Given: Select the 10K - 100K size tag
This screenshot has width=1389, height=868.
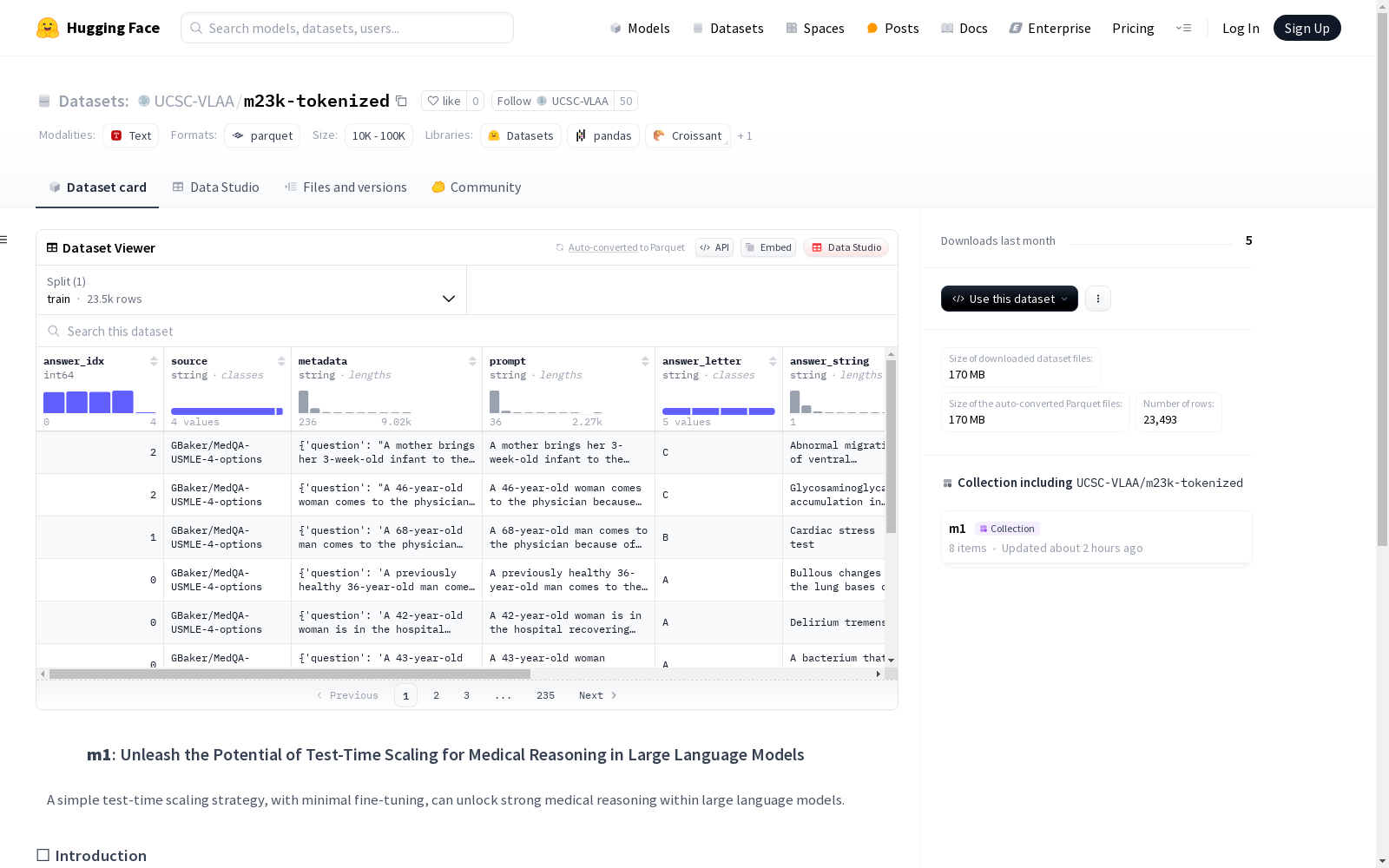Looking at the screenshot, I should point(379,135).
